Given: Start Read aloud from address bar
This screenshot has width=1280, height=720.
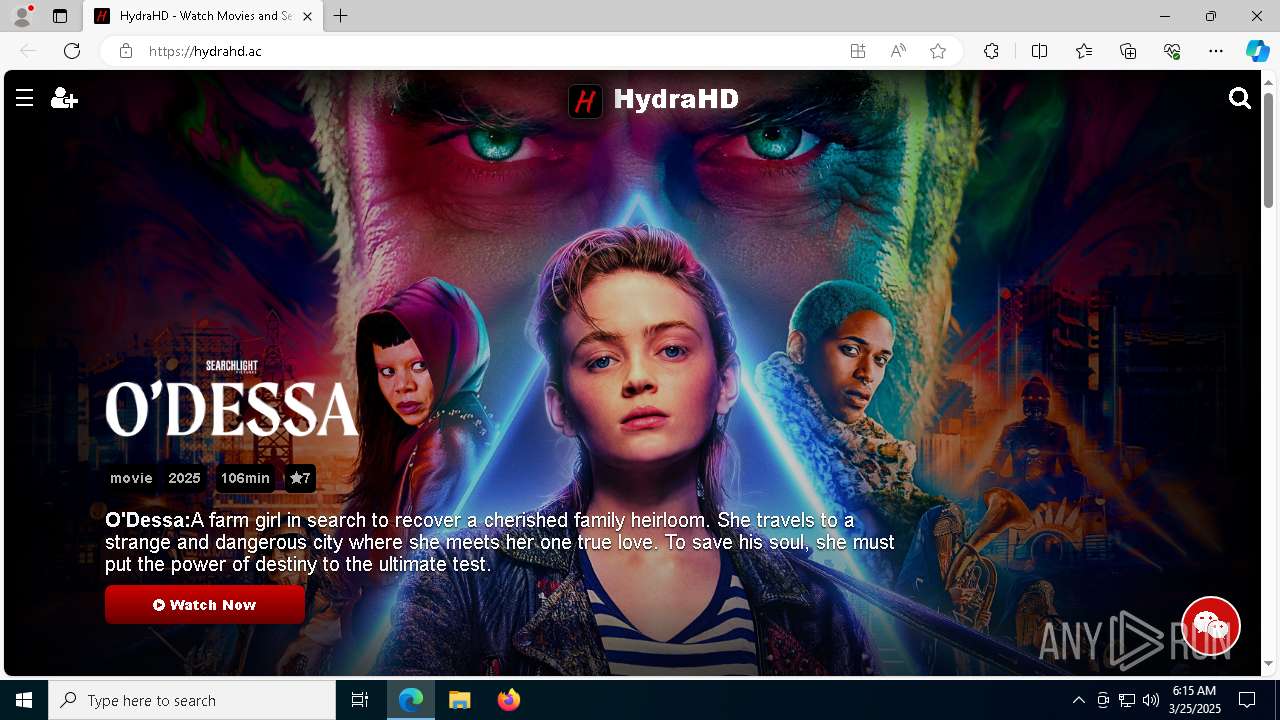Looking at the screenshot, I should point(898,51).
